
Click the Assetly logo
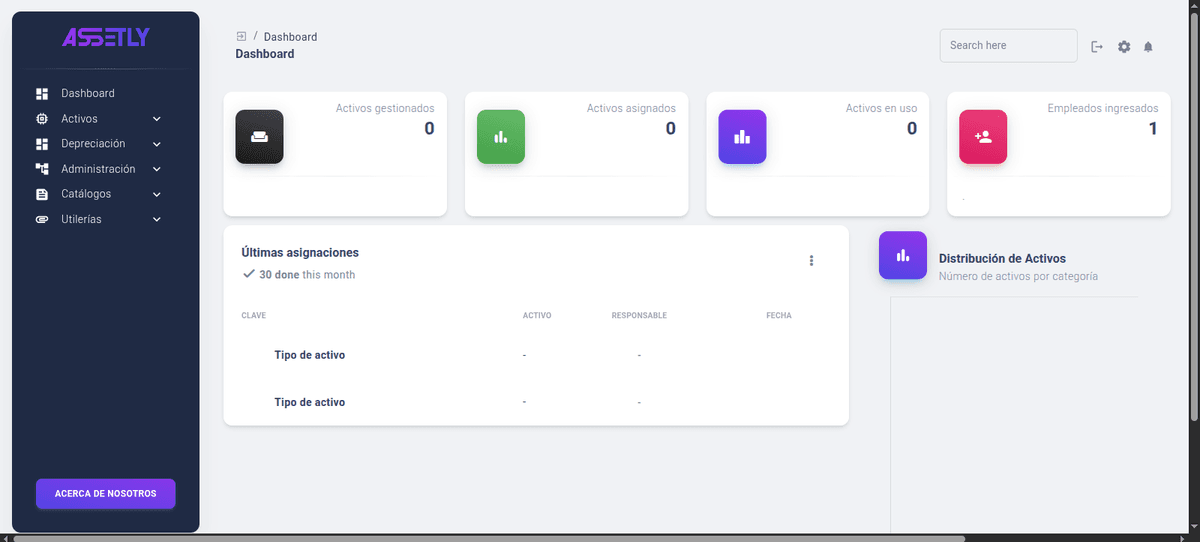click(x=106, y=38)
